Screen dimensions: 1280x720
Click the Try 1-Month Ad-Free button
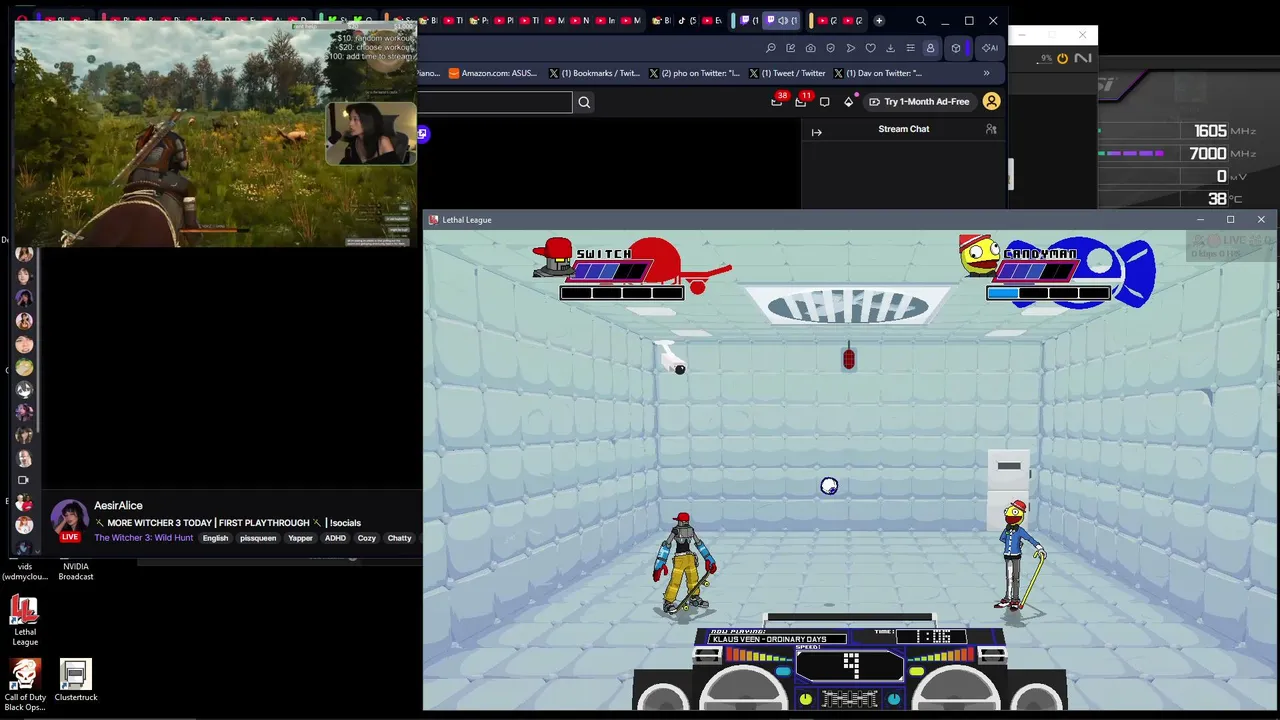[918, 102]
